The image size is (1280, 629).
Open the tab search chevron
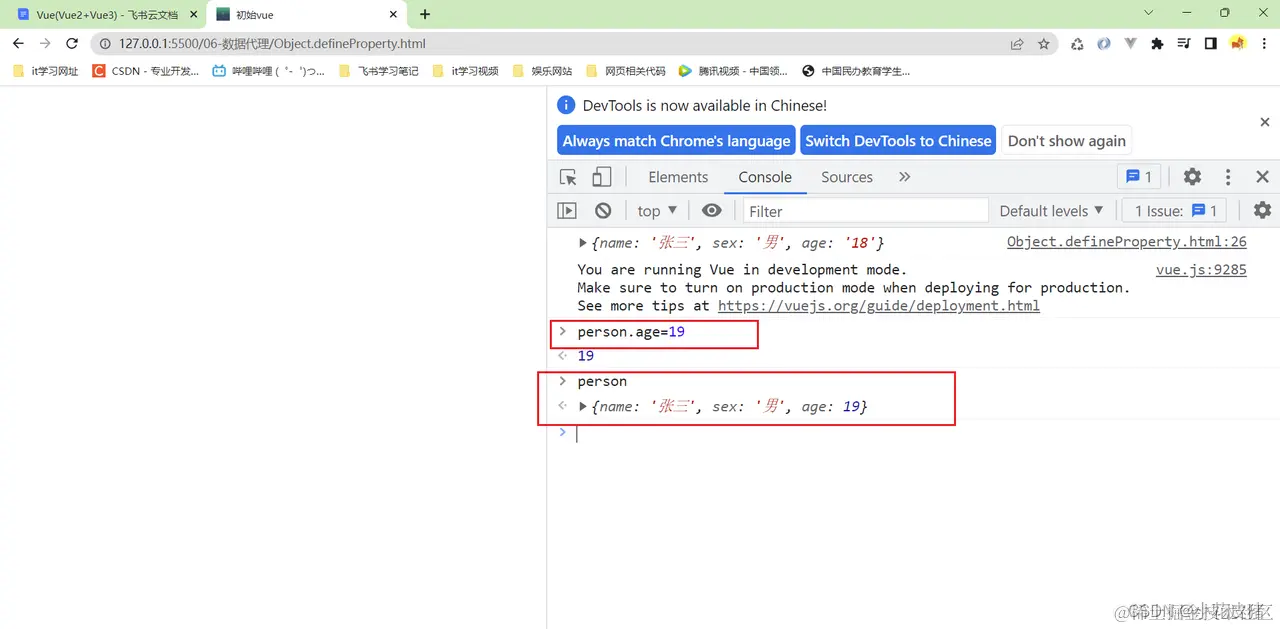click(x=1148, y=13)
